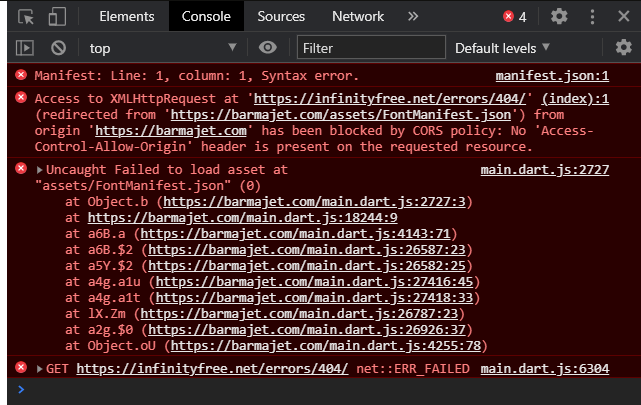Show the console sidebar

[26, 48]
